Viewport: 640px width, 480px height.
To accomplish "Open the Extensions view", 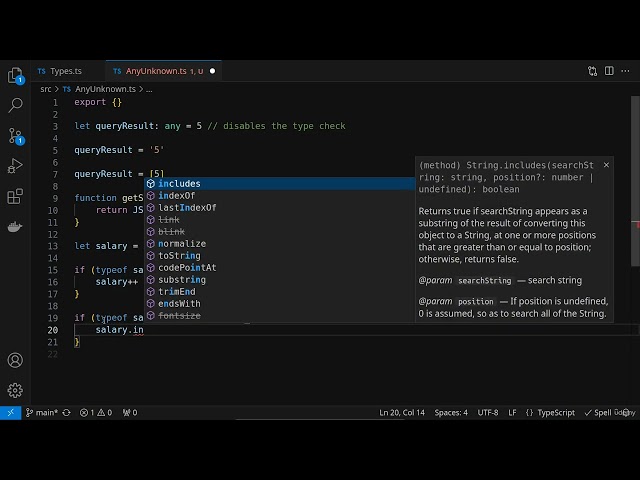I will [x=15, y=196].
